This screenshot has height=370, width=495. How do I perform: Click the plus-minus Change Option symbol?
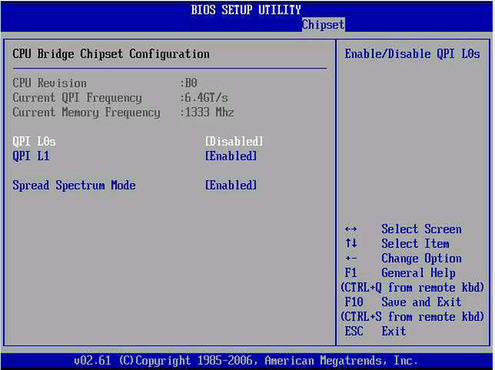point(351,258)
